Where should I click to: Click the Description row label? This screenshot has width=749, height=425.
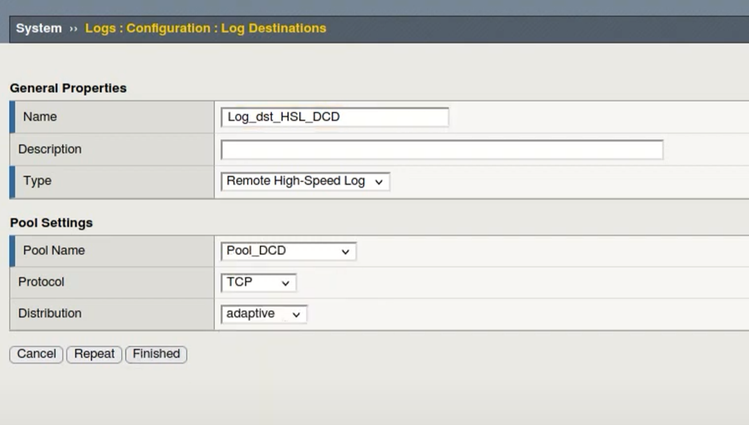click(x=50, y=149)
